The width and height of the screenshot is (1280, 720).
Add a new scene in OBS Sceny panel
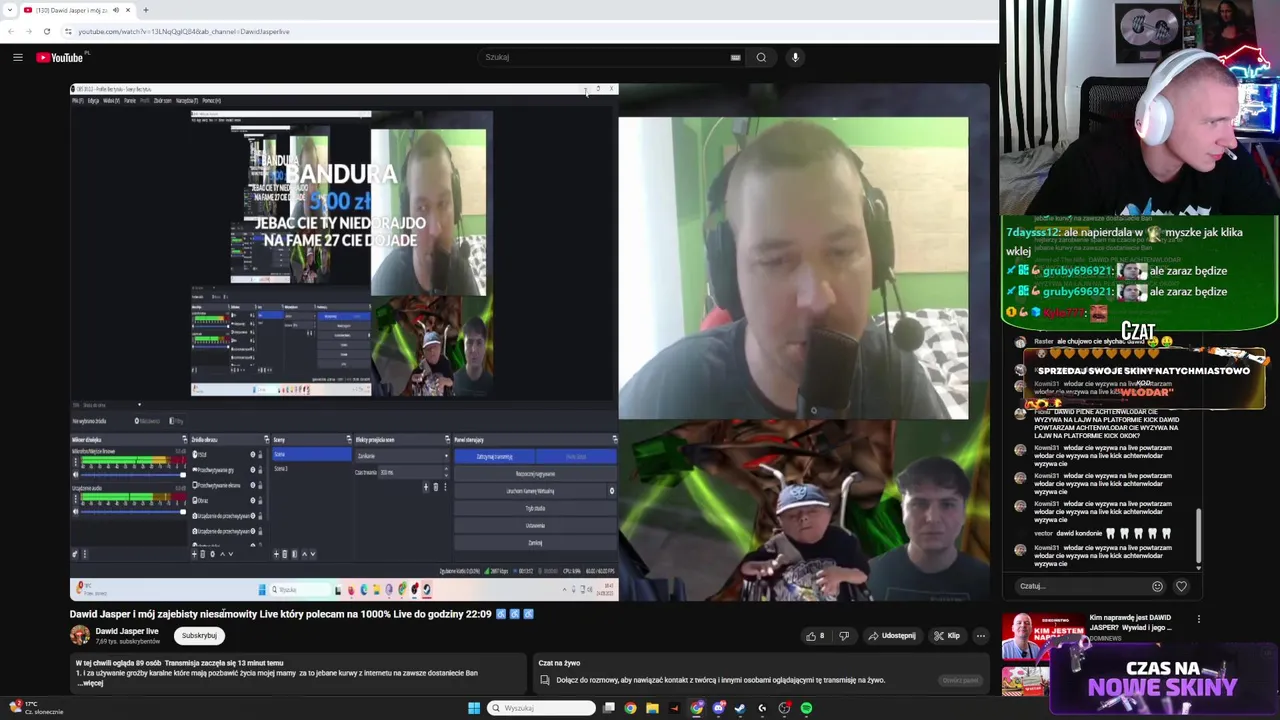pos(276,554)
